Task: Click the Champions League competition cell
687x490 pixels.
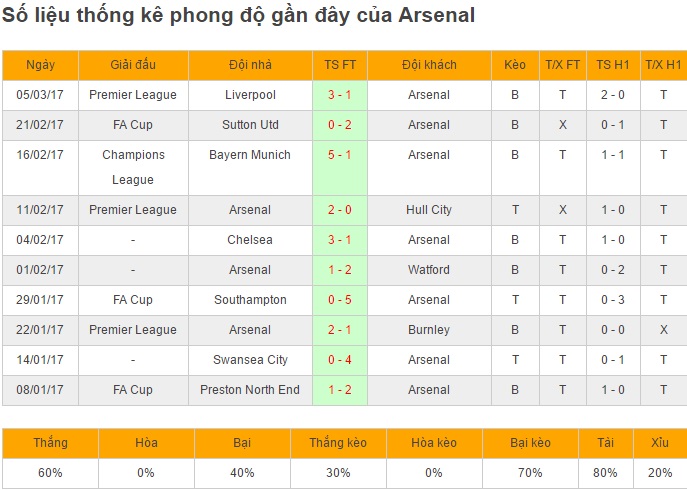Action: (x=133, y=168)
